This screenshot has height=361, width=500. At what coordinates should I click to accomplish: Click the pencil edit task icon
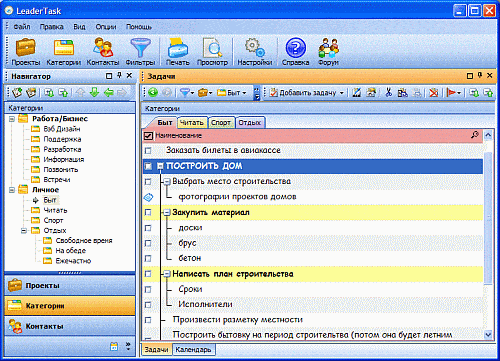pos(357,92)
